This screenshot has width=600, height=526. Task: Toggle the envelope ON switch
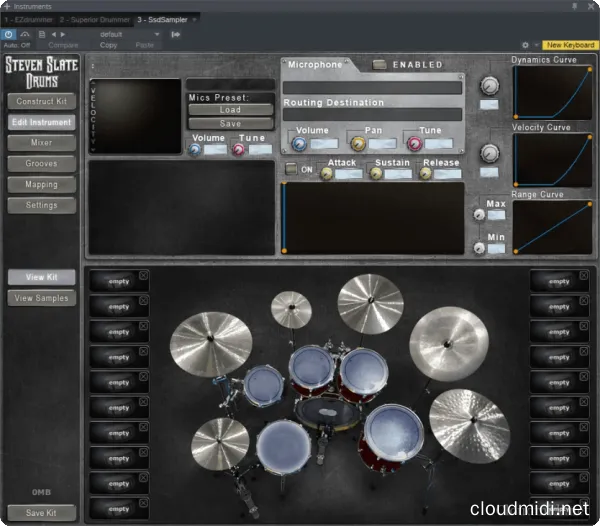coord(291,169)
